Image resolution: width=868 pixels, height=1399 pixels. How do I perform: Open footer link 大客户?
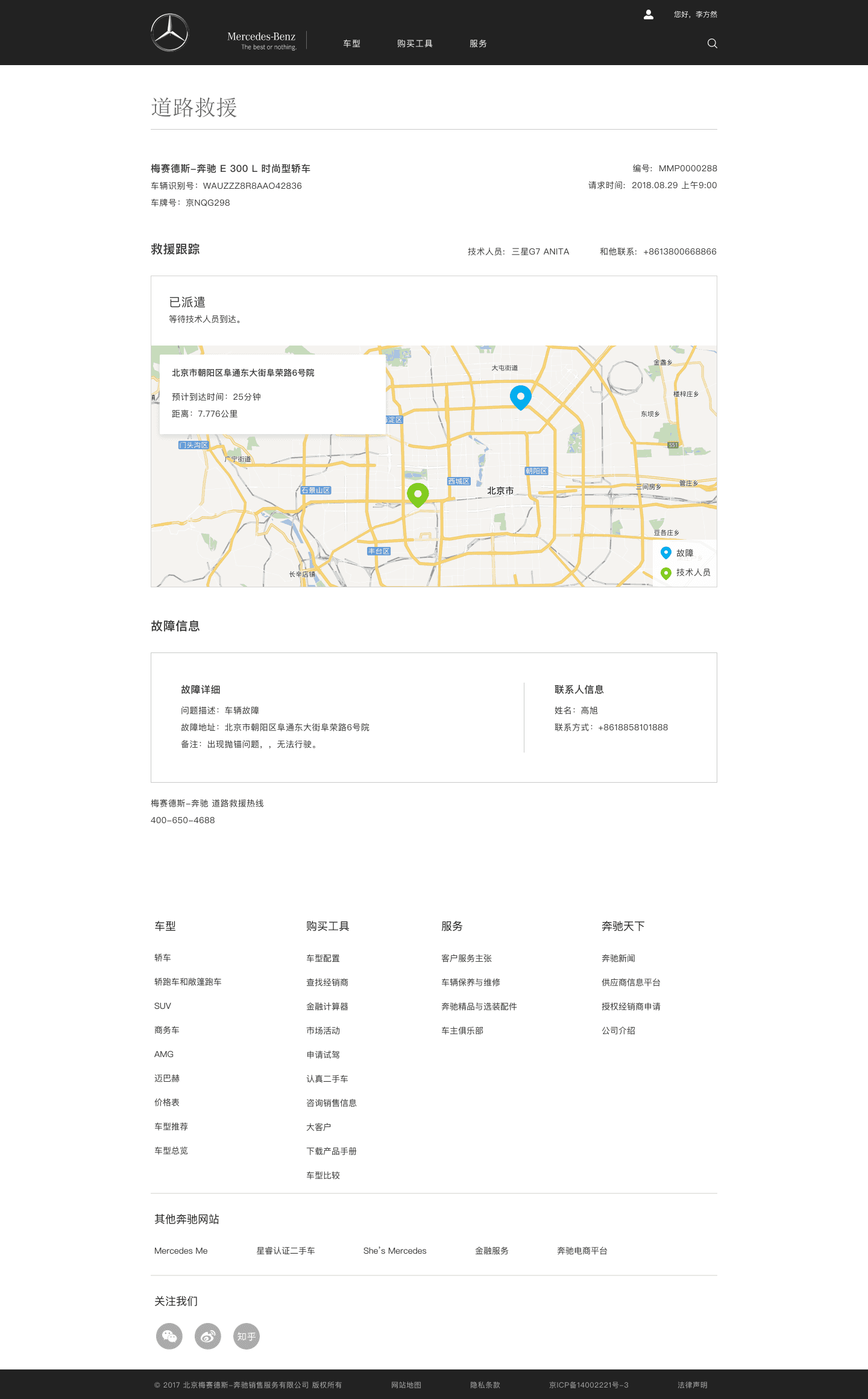click(x=319, y=1127)
